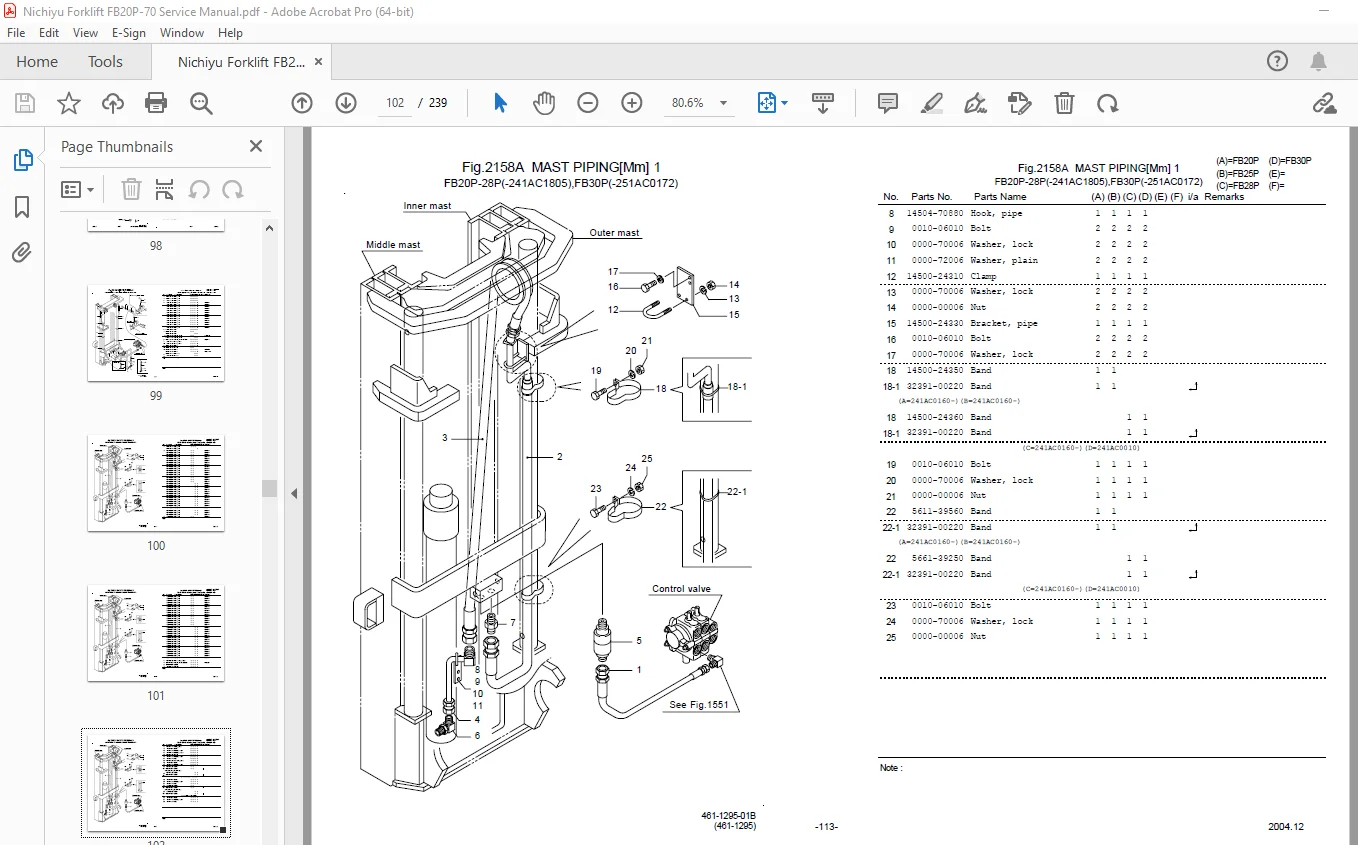The image size is (1358, 845).
Task: Open the File menu
Action: (x=16, y=33)
